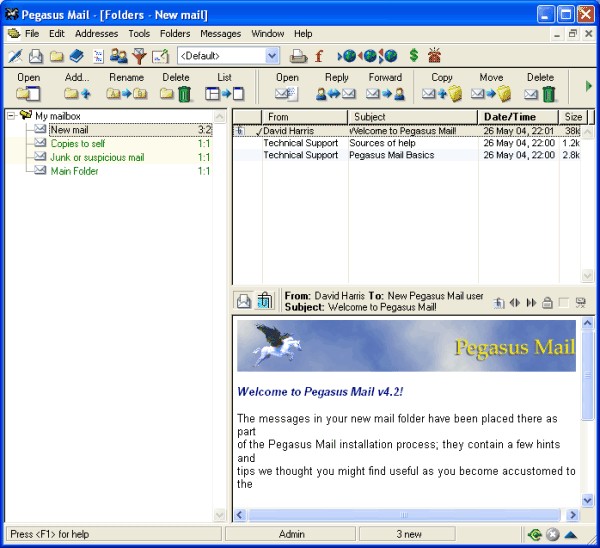600x548 pixels.
Task: Click envelope view icon in preview header
Action: [244, 301]
